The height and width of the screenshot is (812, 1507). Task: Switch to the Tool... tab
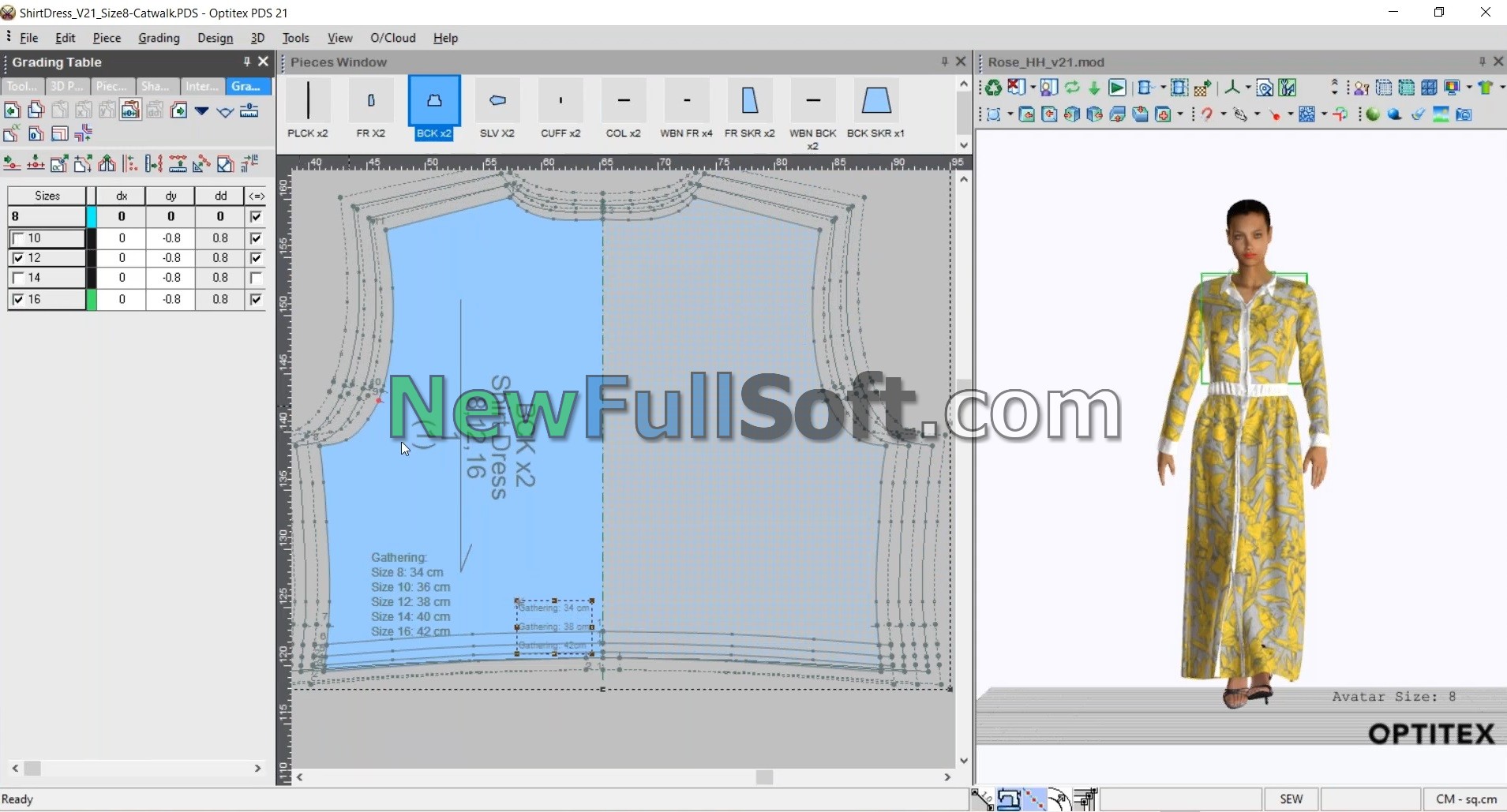pos(21,86)
